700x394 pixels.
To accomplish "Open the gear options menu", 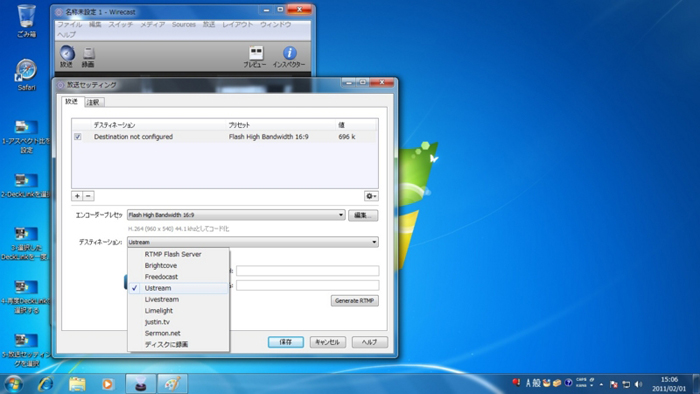I will pyautogui.click(x=371, y=196).
